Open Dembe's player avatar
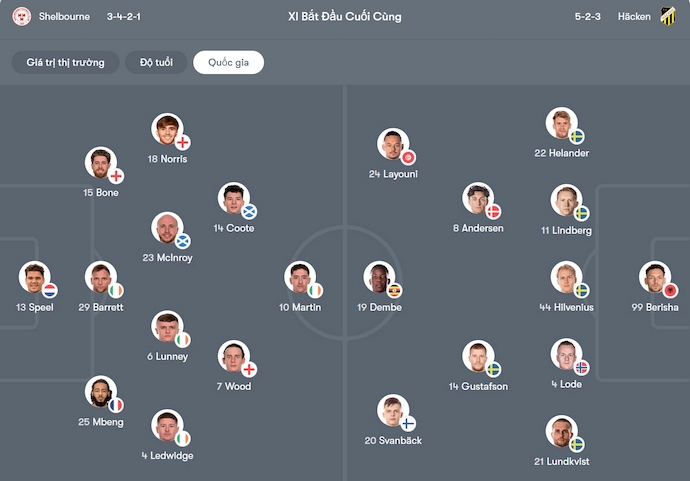The height and width of the screenshot is (481, 690). coord(379,278)
